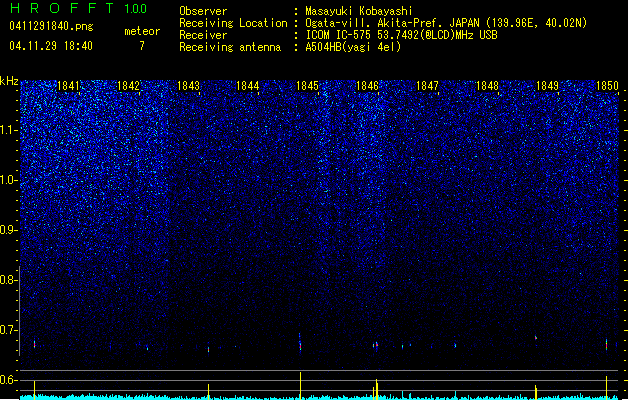629x400 pixels.
Task: Click the first meteor echo left of 1841
Action: point(34,343)
